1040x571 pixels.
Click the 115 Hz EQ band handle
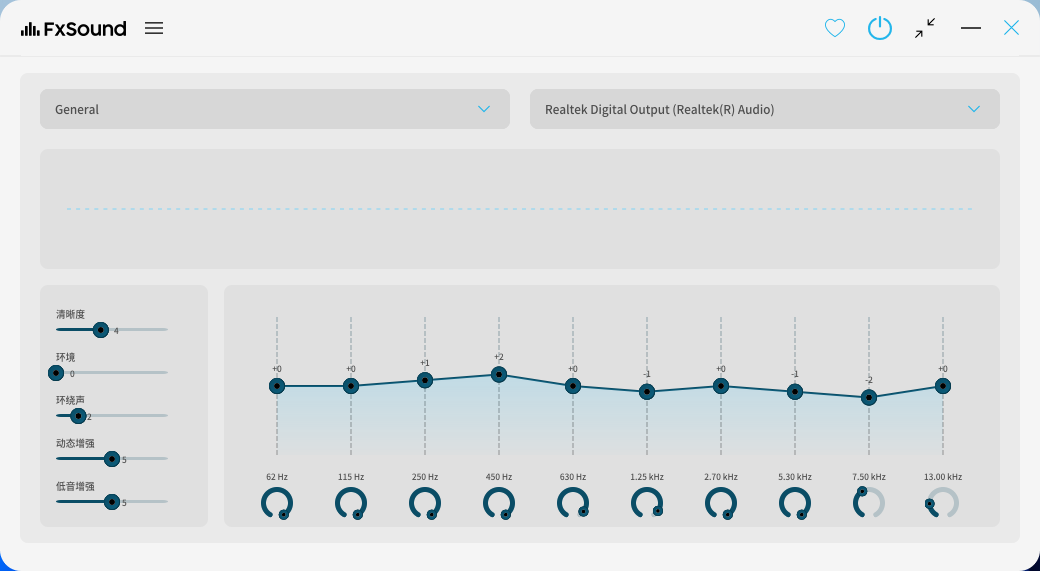(351, 386)
